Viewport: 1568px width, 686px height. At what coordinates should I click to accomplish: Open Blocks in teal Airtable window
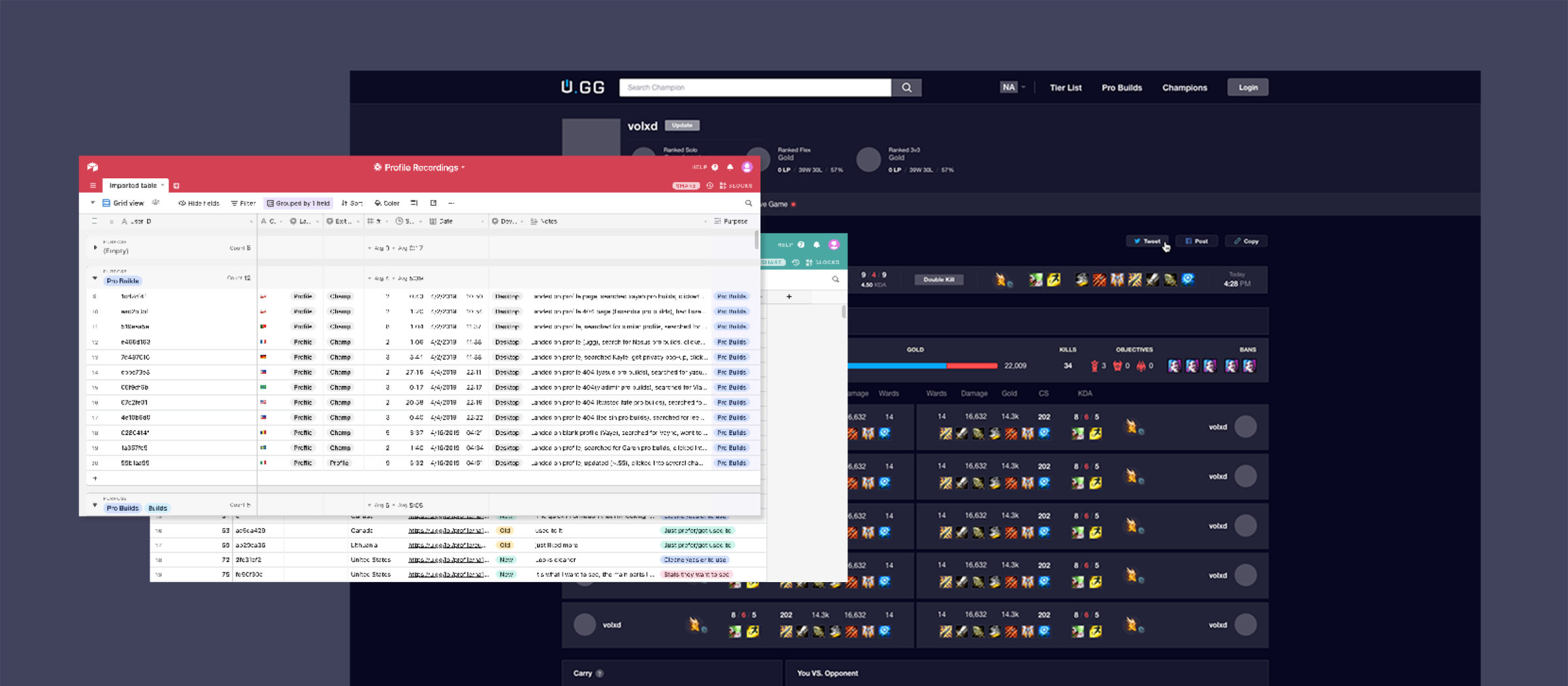coord(823,262)
